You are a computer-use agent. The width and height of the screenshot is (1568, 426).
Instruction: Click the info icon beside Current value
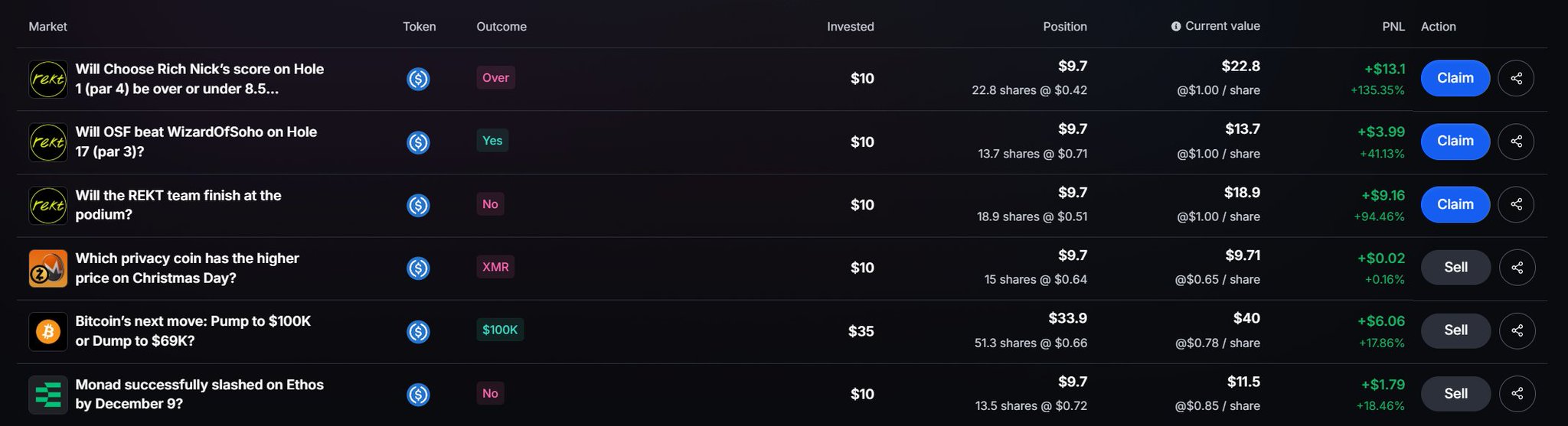pyautogui.click(x=1176, y=27)
